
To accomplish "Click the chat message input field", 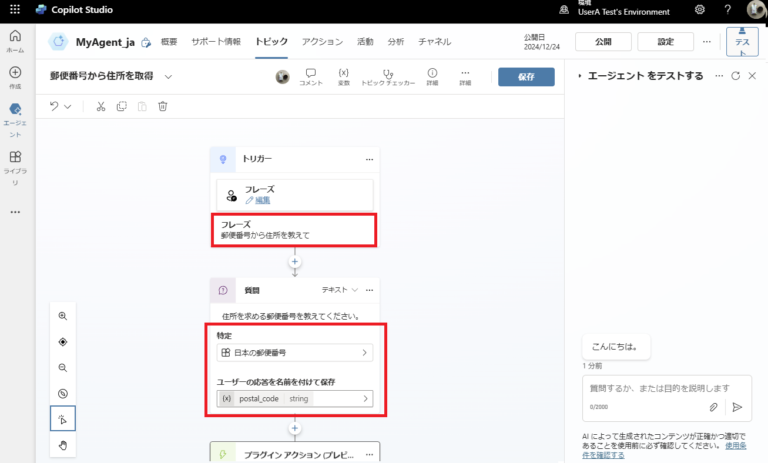I will [x=655, y=388].
